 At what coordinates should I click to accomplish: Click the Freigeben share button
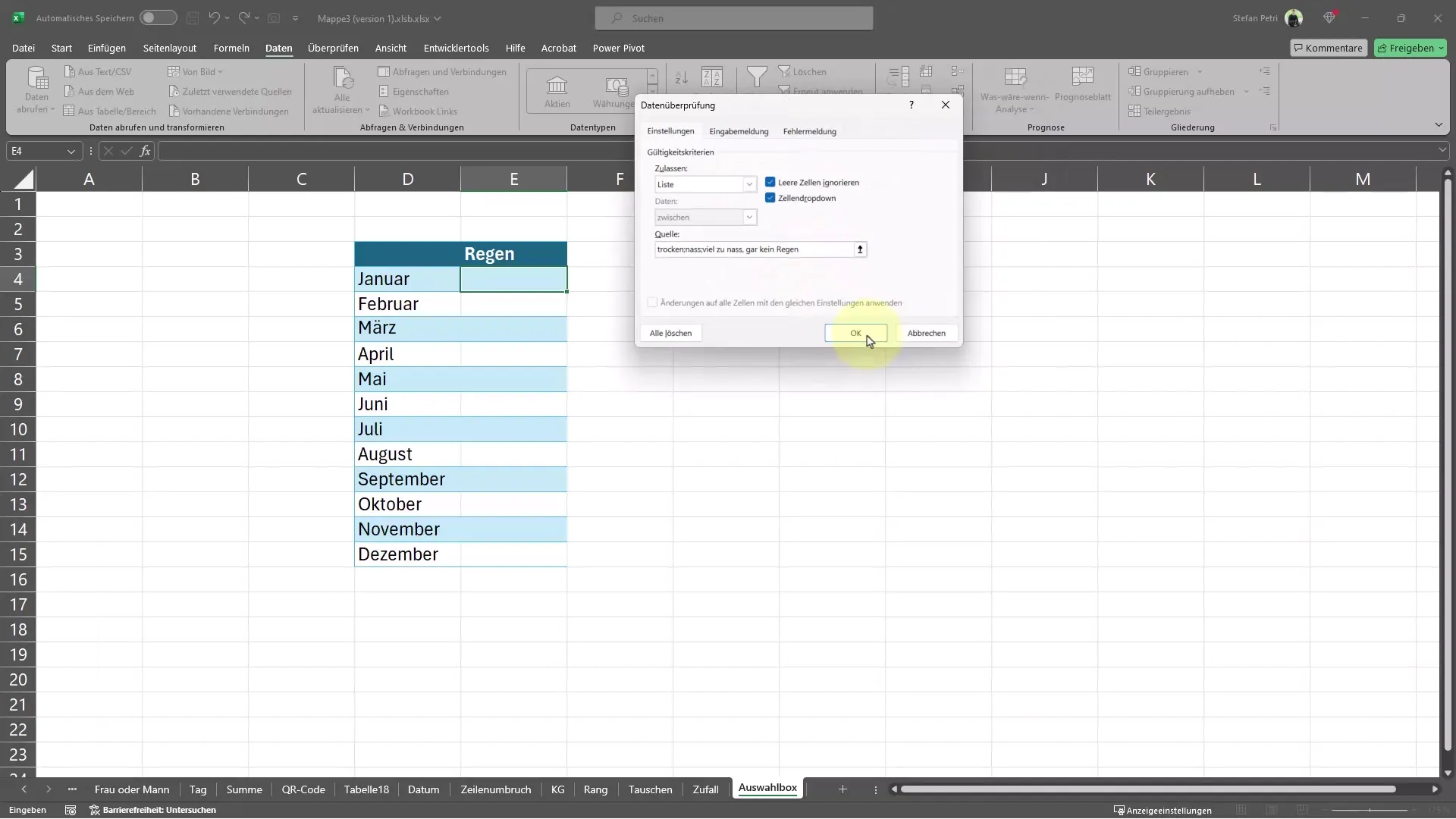click(1410, 48)
